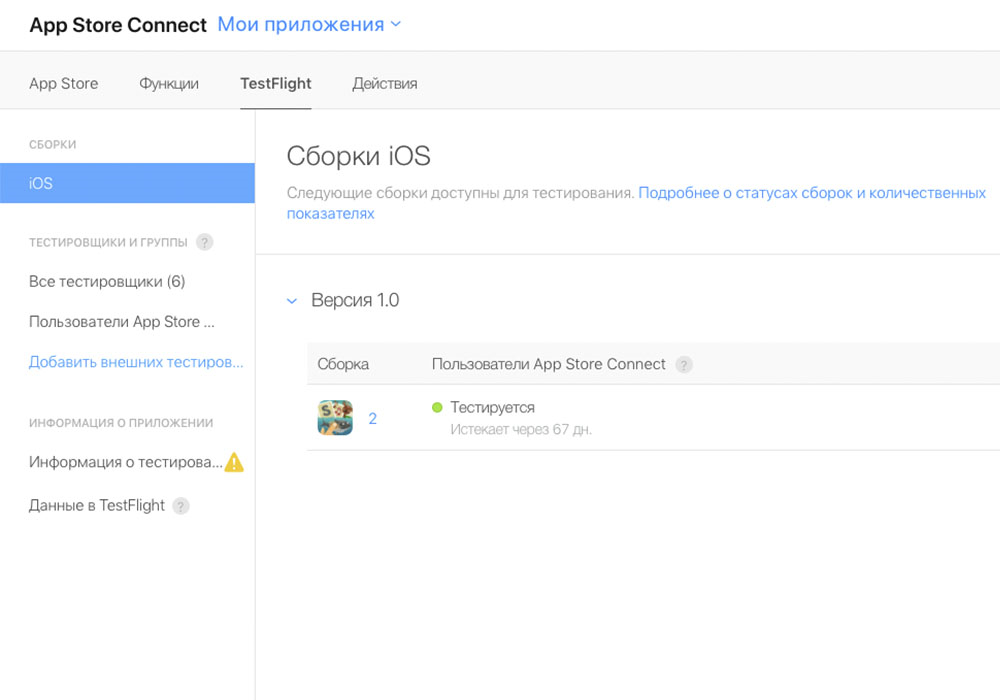The image size is (1000, 700).
Task: Click the green Тестируется status dot
Action: [x=437, y=407]
